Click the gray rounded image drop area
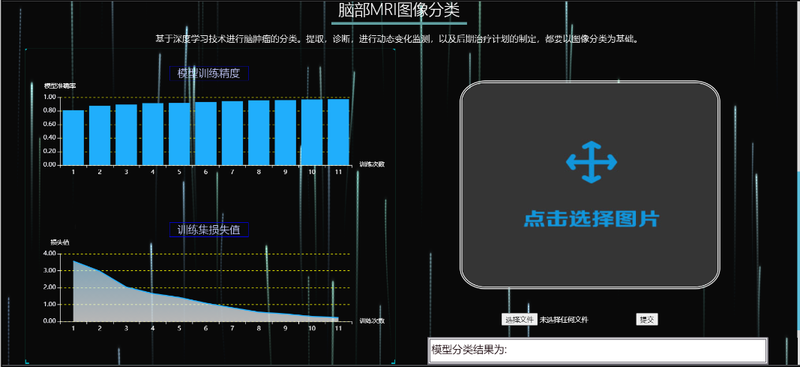This screenshot has height=367, width=800. point(590,184)
